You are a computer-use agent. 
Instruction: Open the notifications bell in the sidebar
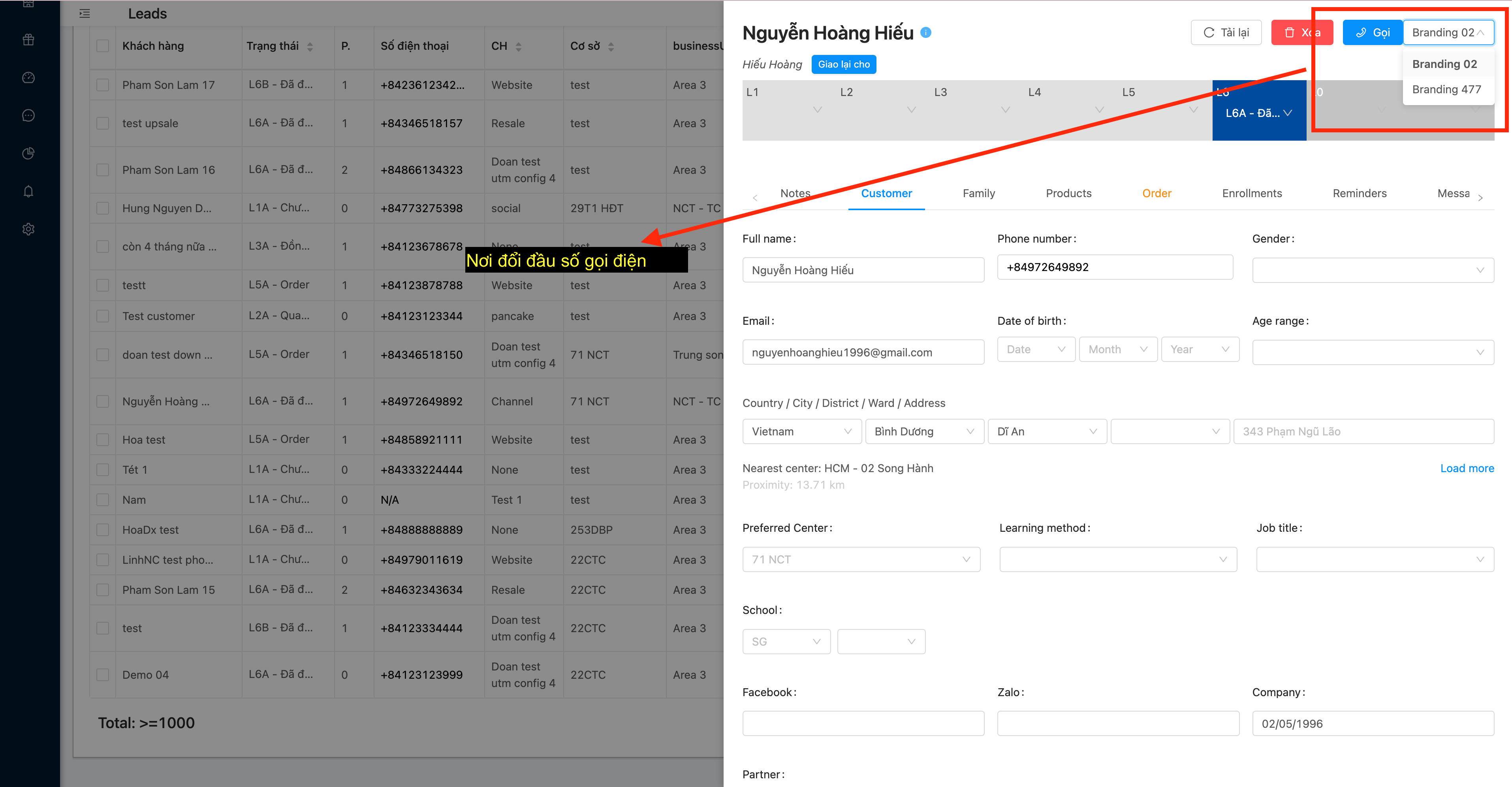coord(28,192)
